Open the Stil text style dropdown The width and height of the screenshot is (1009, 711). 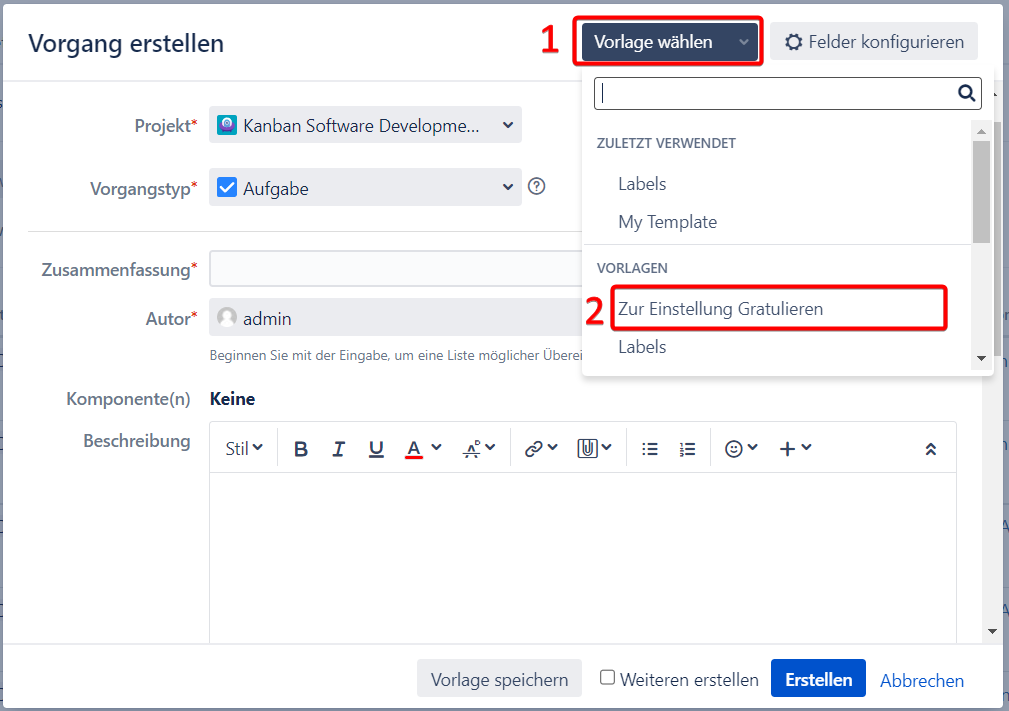[244, 449]
